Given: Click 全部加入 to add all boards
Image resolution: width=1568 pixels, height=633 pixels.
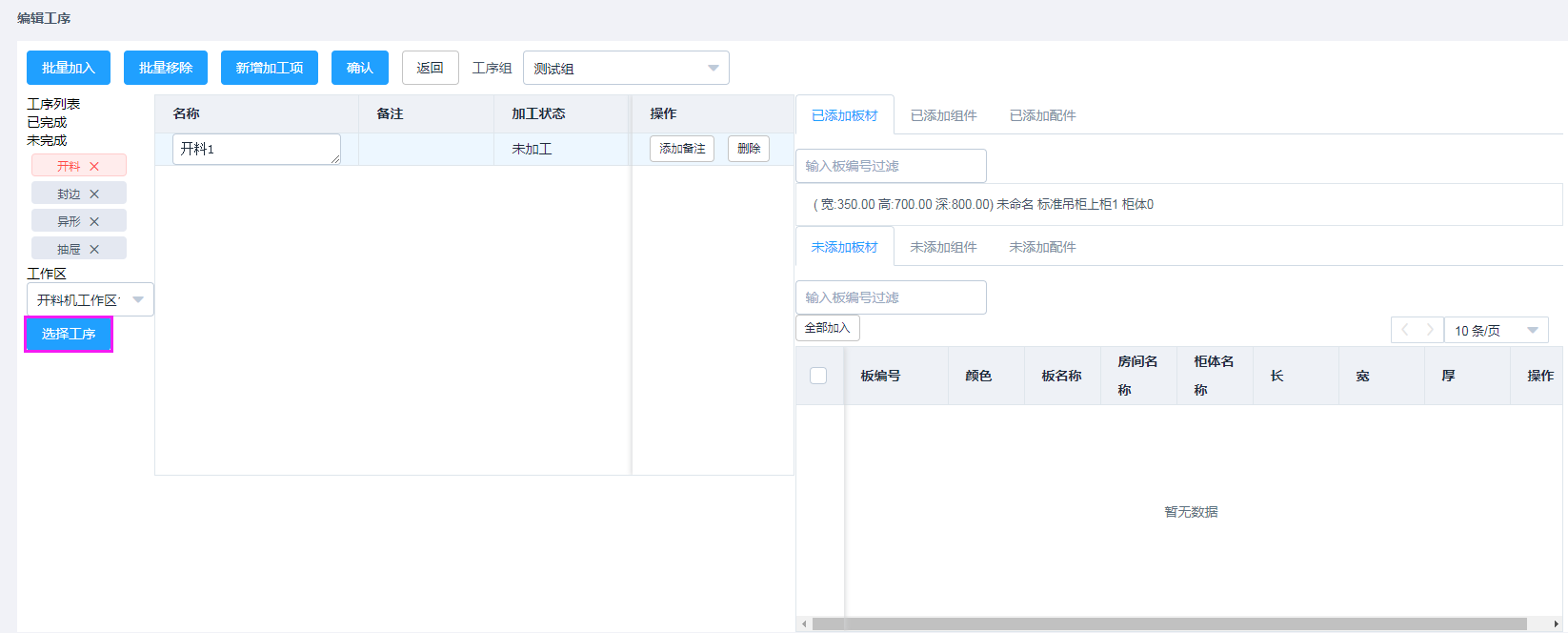Looking at the screenshot, I should pyautogui.click(x=827, y=328).
